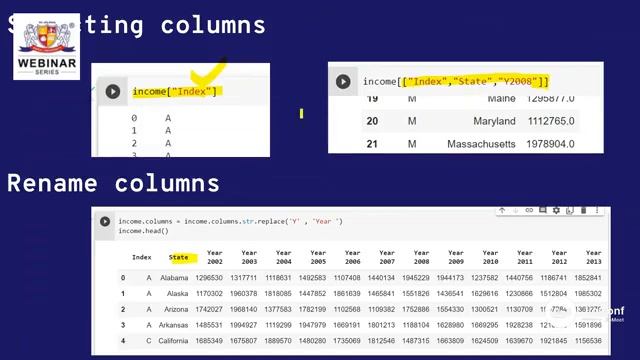
Task: Run the income["Index"] code cell
Action: [113, 91]
